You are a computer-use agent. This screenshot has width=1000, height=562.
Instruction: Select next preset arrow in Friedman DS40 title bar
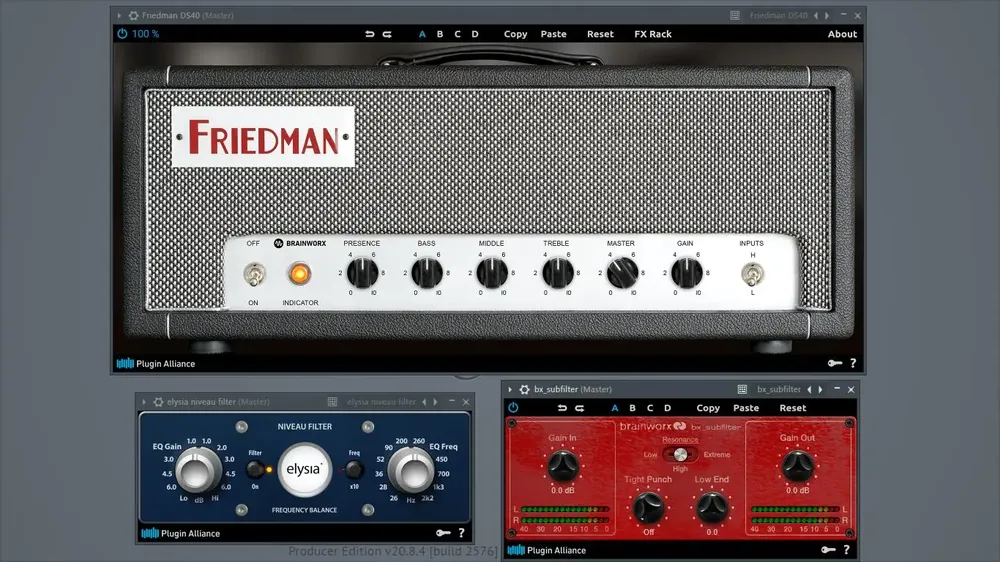(x=827, y=15)
